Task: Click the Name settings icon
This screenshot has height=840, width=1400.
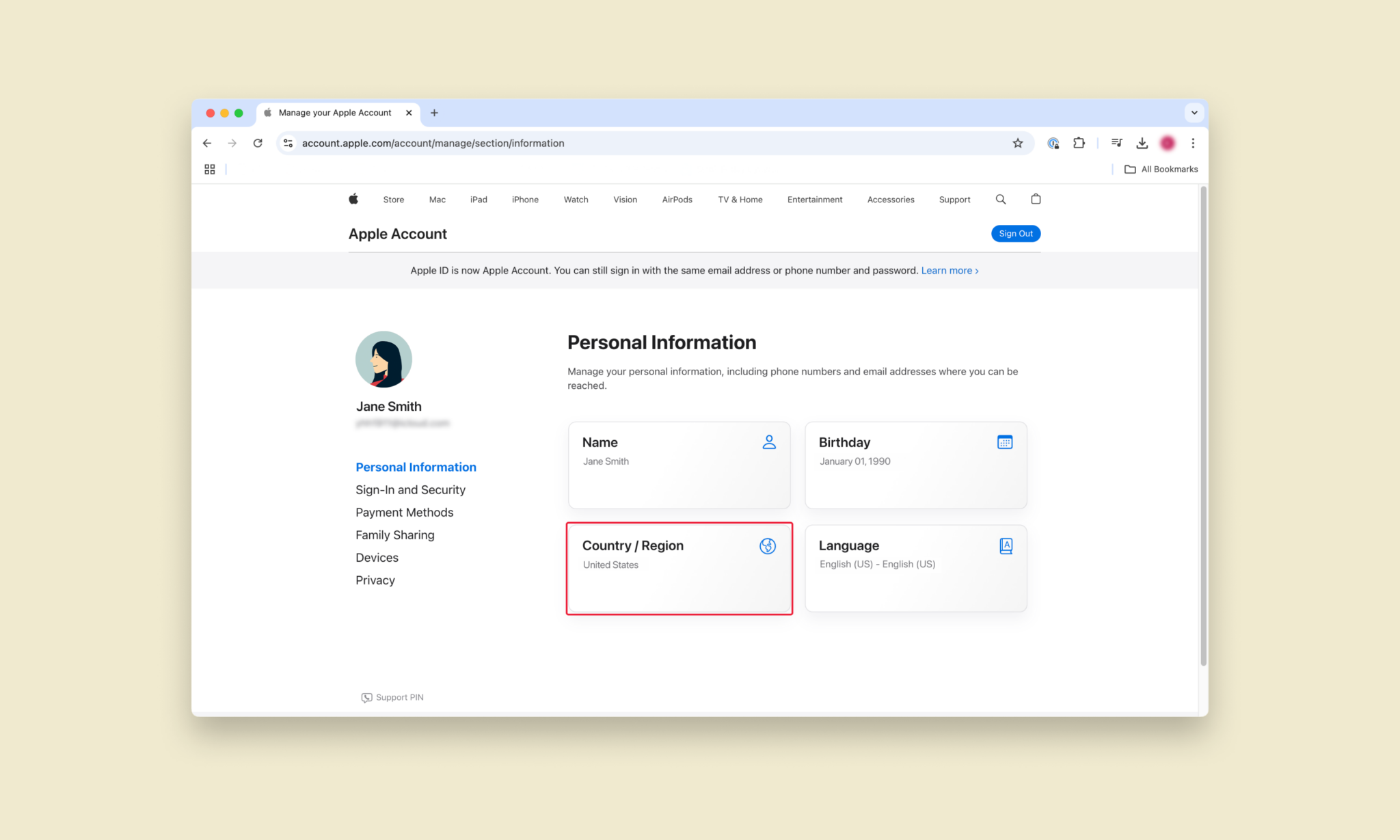Action: pos(770,442)
